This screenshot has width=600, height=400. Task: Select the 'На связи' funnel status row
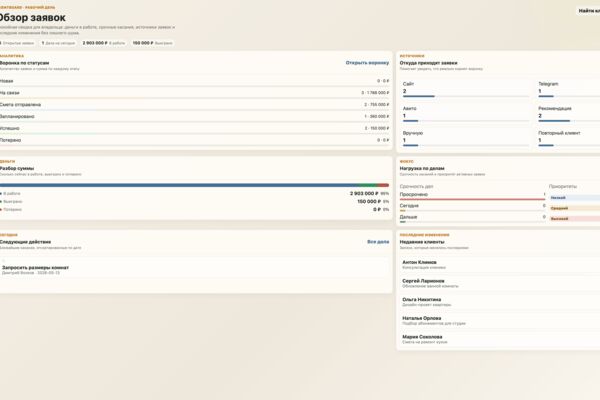[x=194, y=93]
